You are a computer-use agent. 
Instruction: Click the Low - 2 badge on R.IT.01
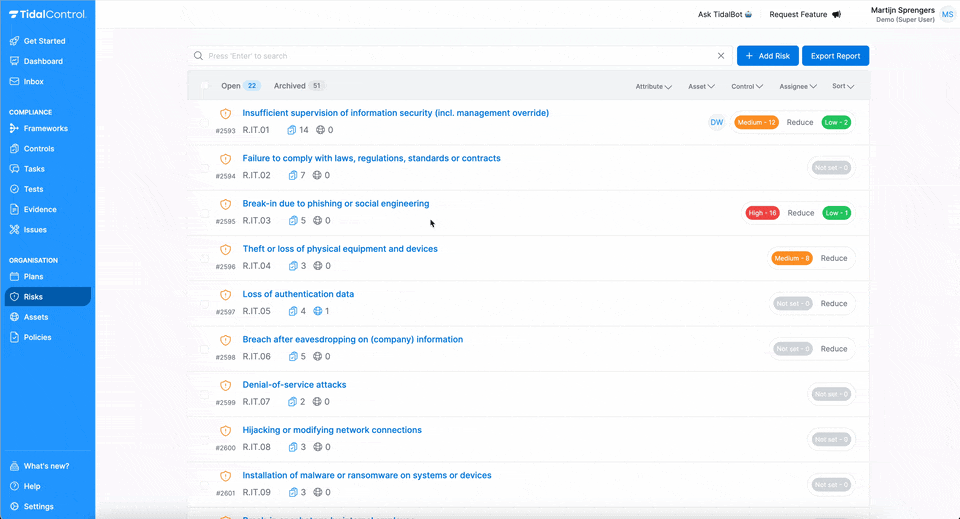pyautogui.click(x=836, y=122)
